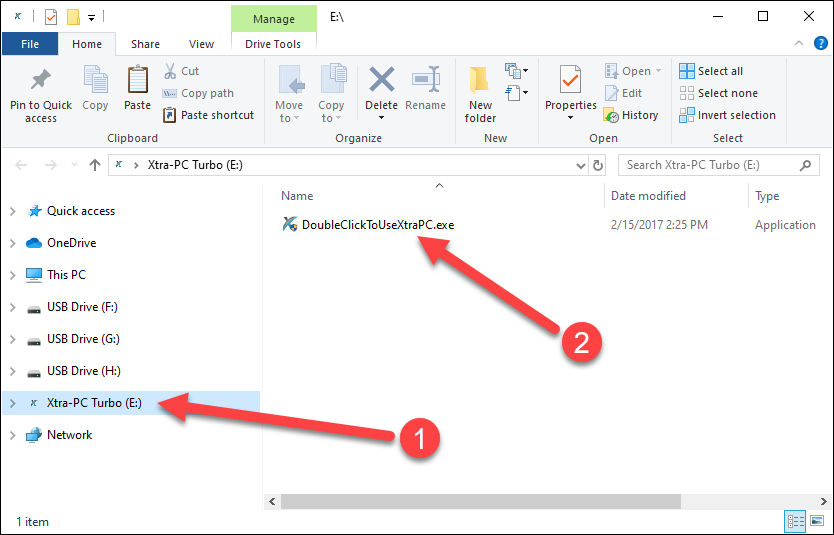The height and width of the screenshot is (535, 834).
Task: Click the Manage contextual tab
Action: coord(273,19)
